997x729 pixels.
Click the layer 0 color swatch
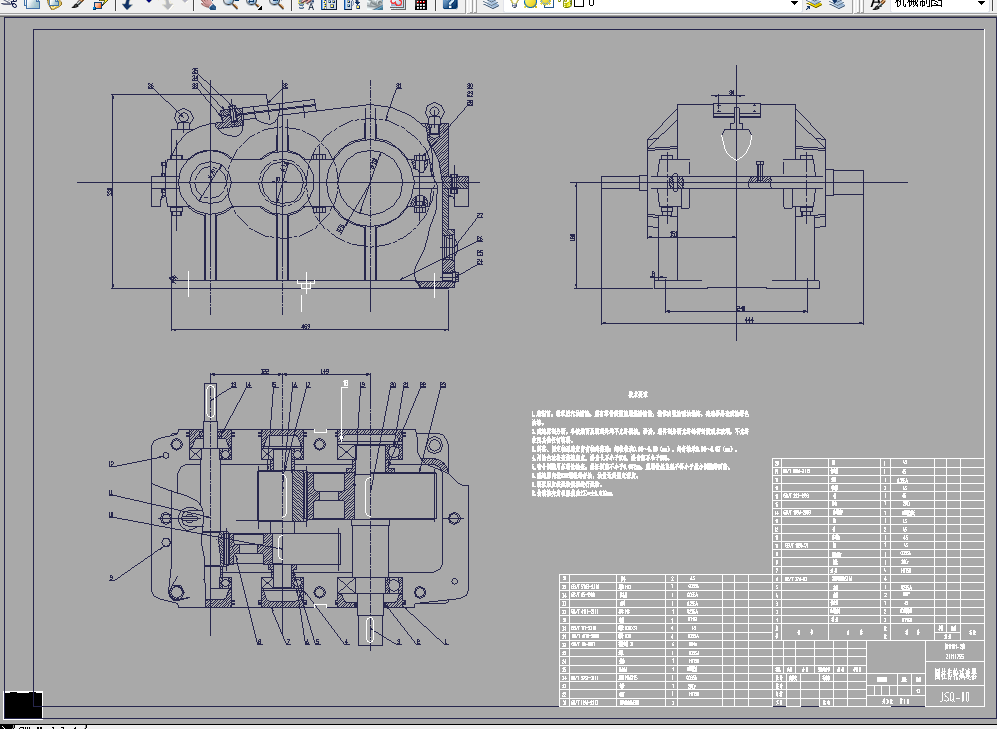click(x=578, y=4)
